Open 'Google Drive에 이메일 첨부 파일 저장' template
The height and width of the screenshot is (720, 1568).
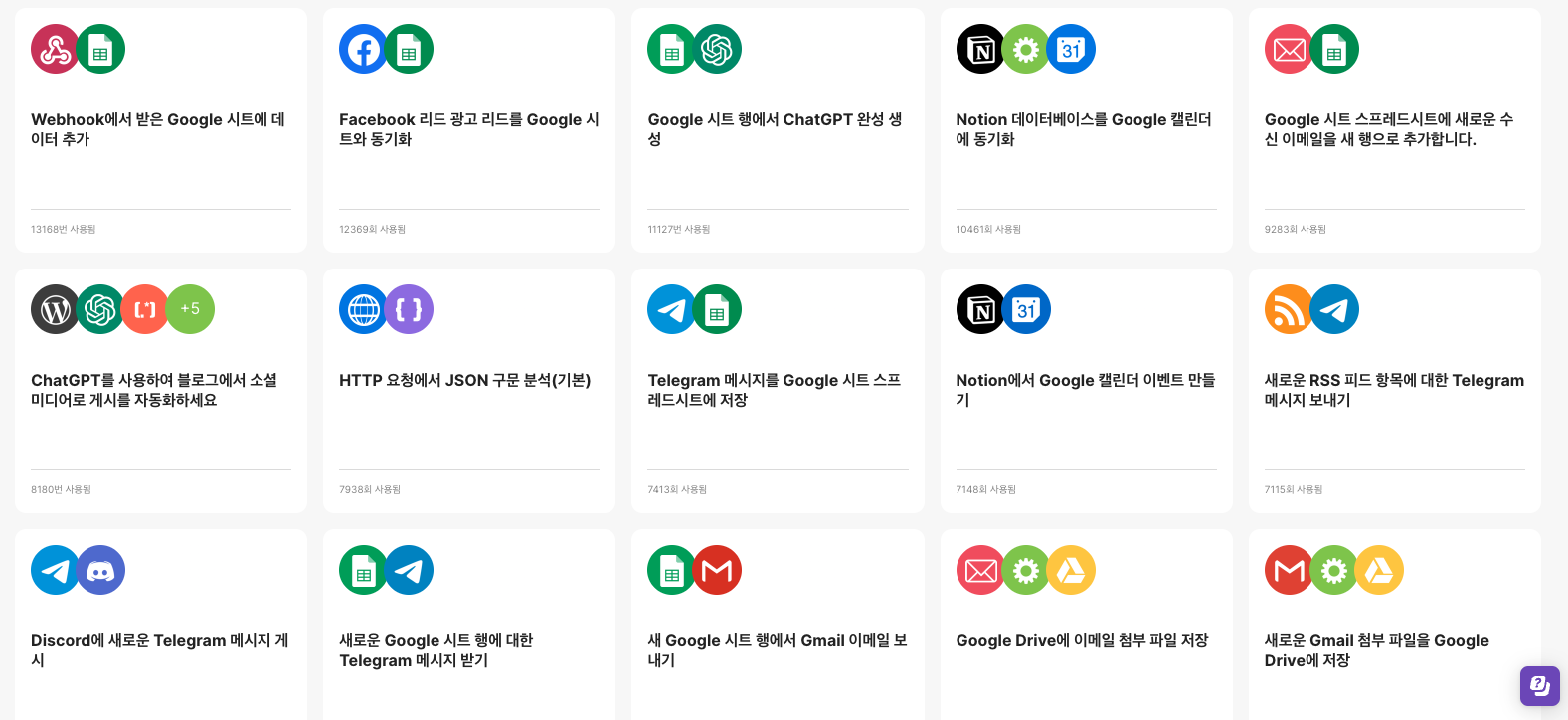[x=1082, y=640]
